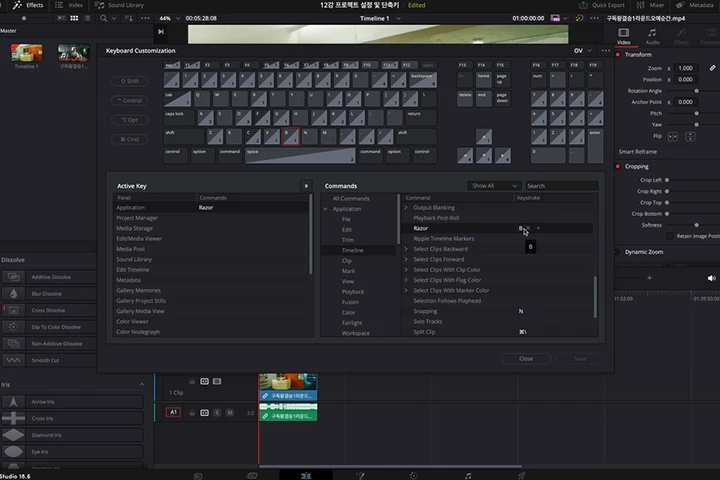Viewport: 720px width, 480px height.
Task: Open the keyboard preset dropdown
Action: pyautogui.click(x=583, y=51)
